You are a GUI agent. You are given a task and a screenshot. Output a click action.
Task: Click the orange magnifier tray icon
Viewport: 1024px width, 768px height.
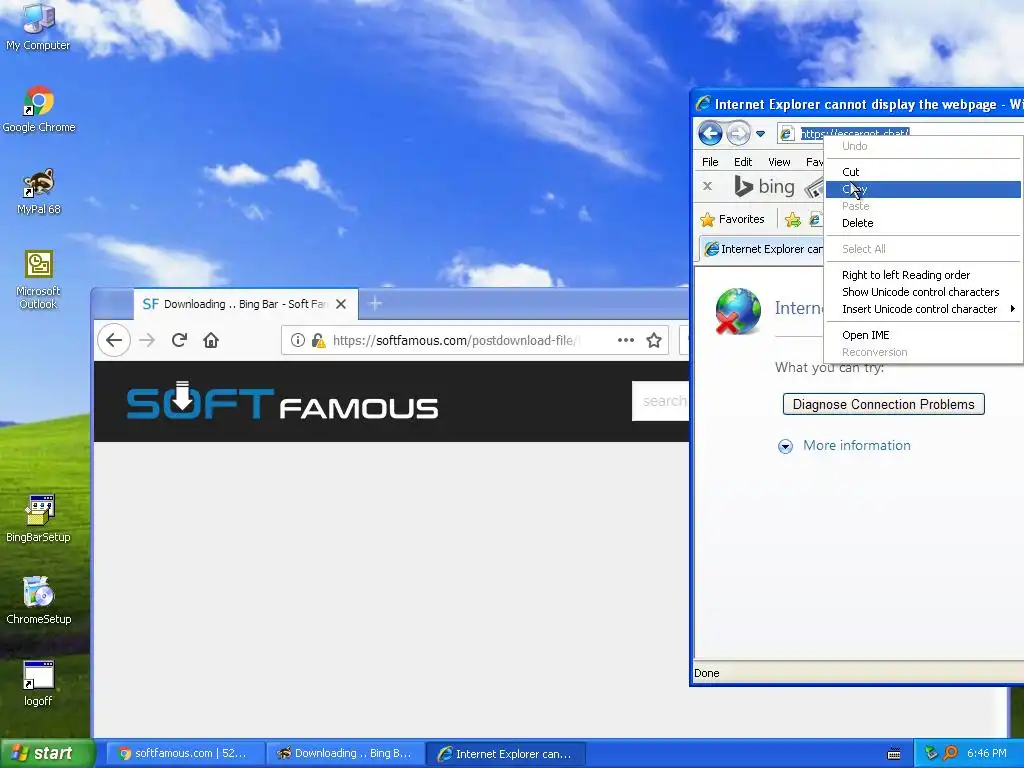click(x=950, y=754)
